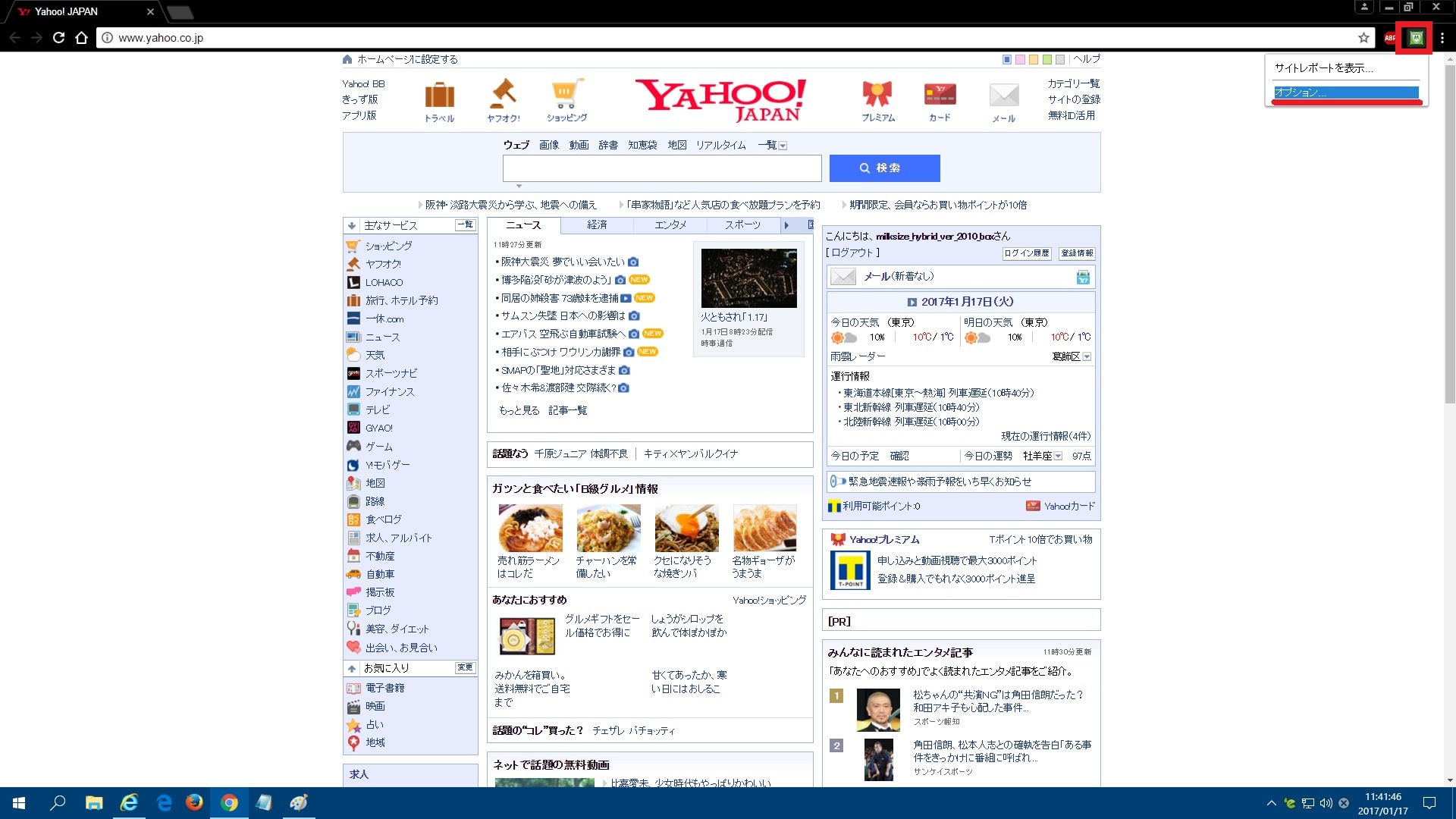Reload the page with the refresh icon

click(x=58, y=38)
